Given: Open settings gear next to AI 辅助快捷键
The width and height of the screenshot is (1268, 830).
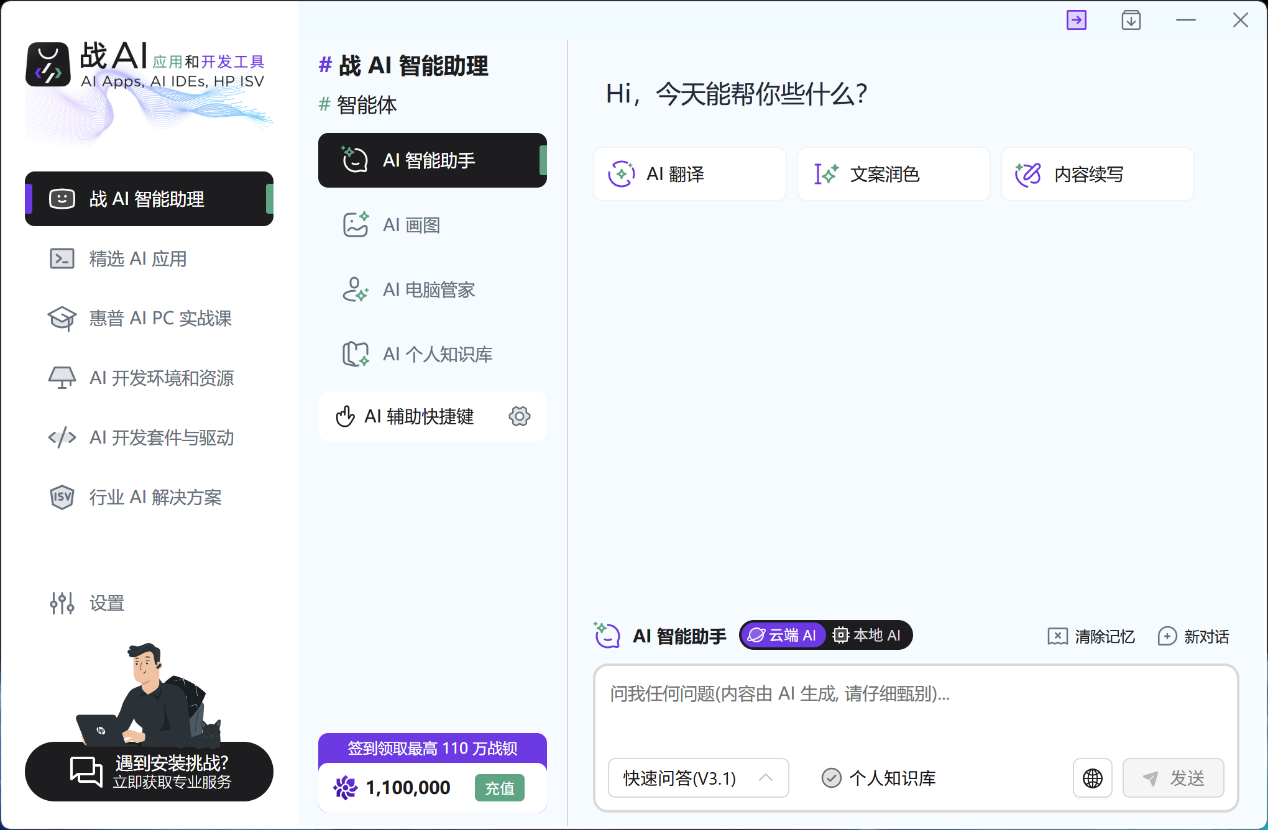Looking at the screenshot, I should point(519,416).
